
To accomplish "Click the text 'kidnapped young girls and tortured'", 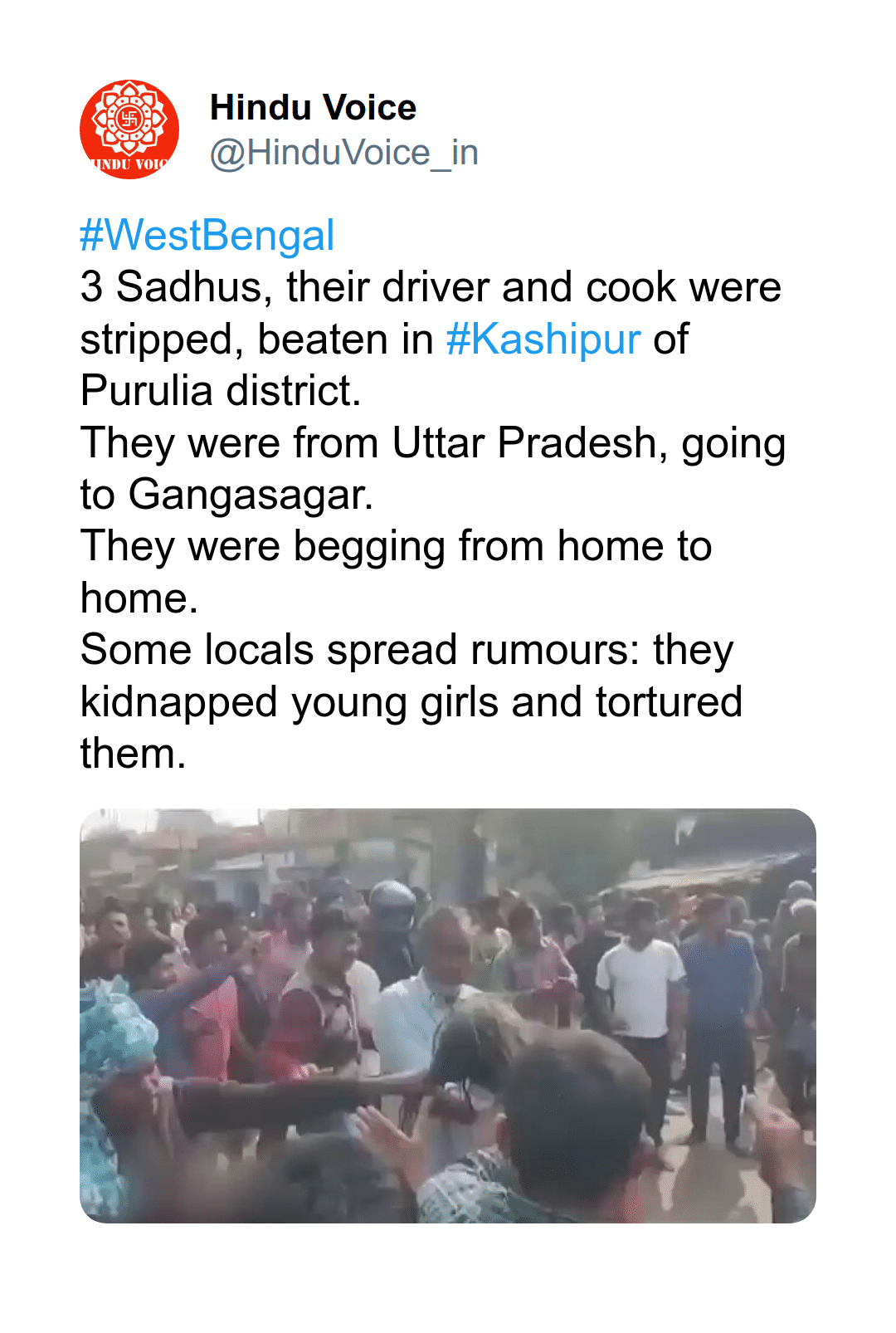I will (x=411, y=703).
